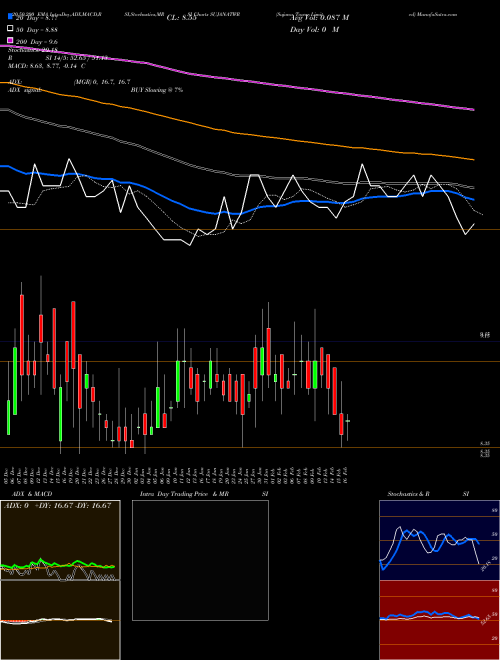Select the '50 Day = 8.88' legend text
Viewport: 500px width, 660px height.
[37, 29]
